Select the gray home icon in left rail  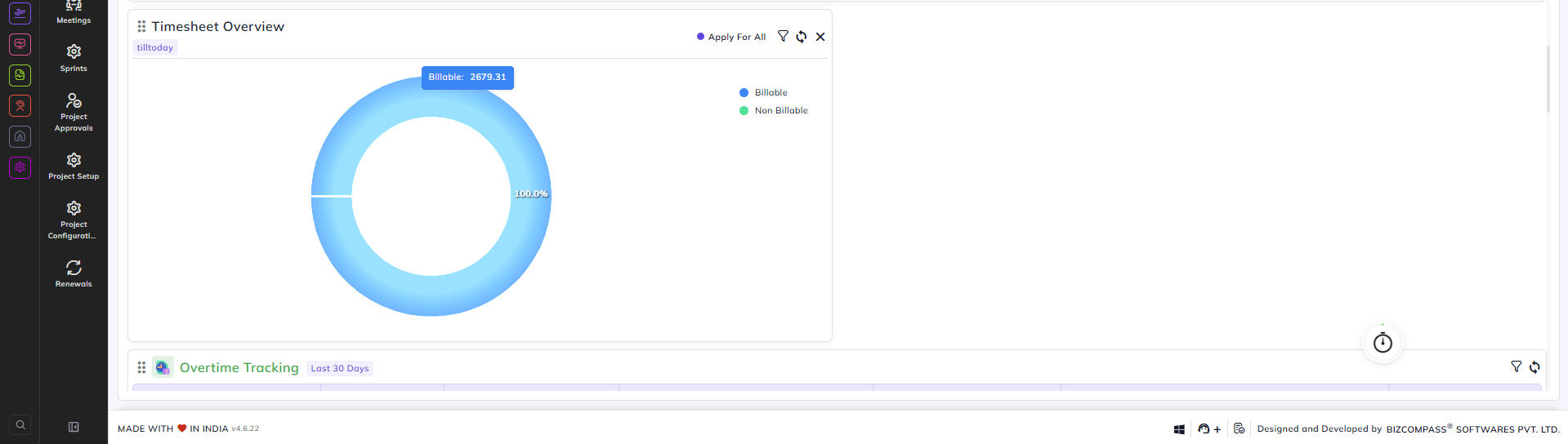point(20,136)
